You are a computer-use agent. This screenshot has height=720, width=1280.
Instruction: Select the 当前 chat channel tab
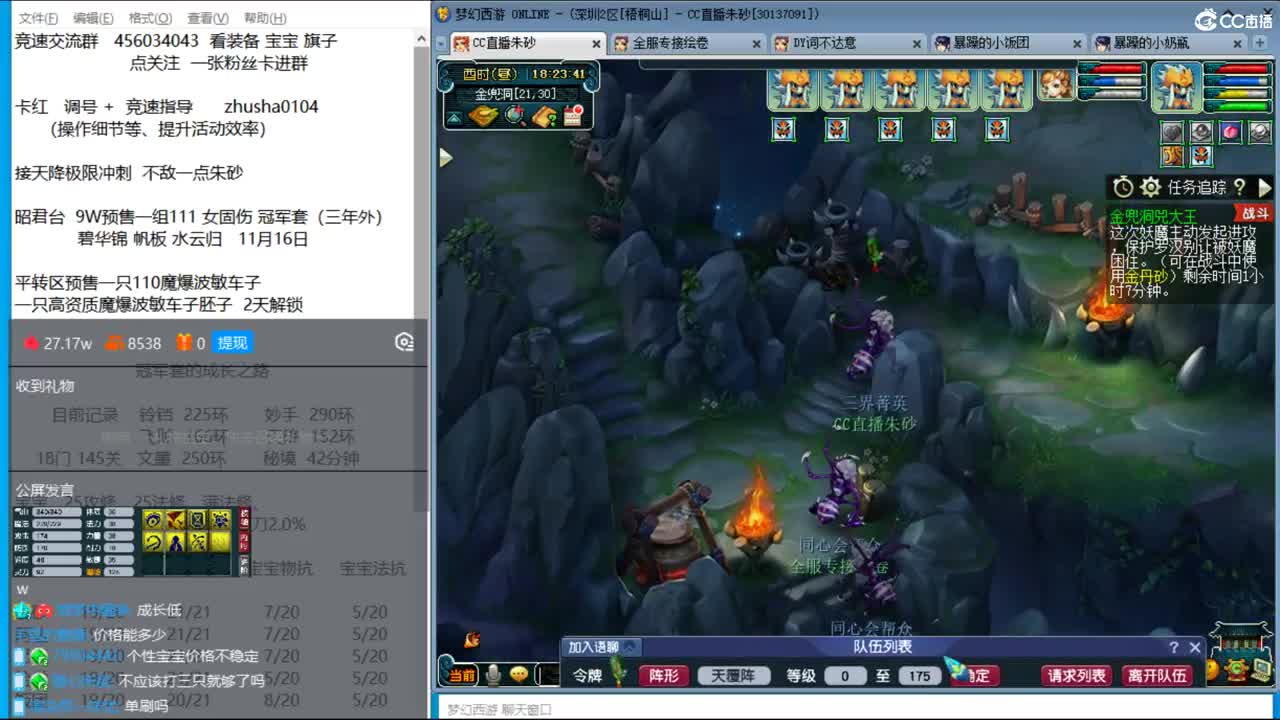[x=461, y=675]
